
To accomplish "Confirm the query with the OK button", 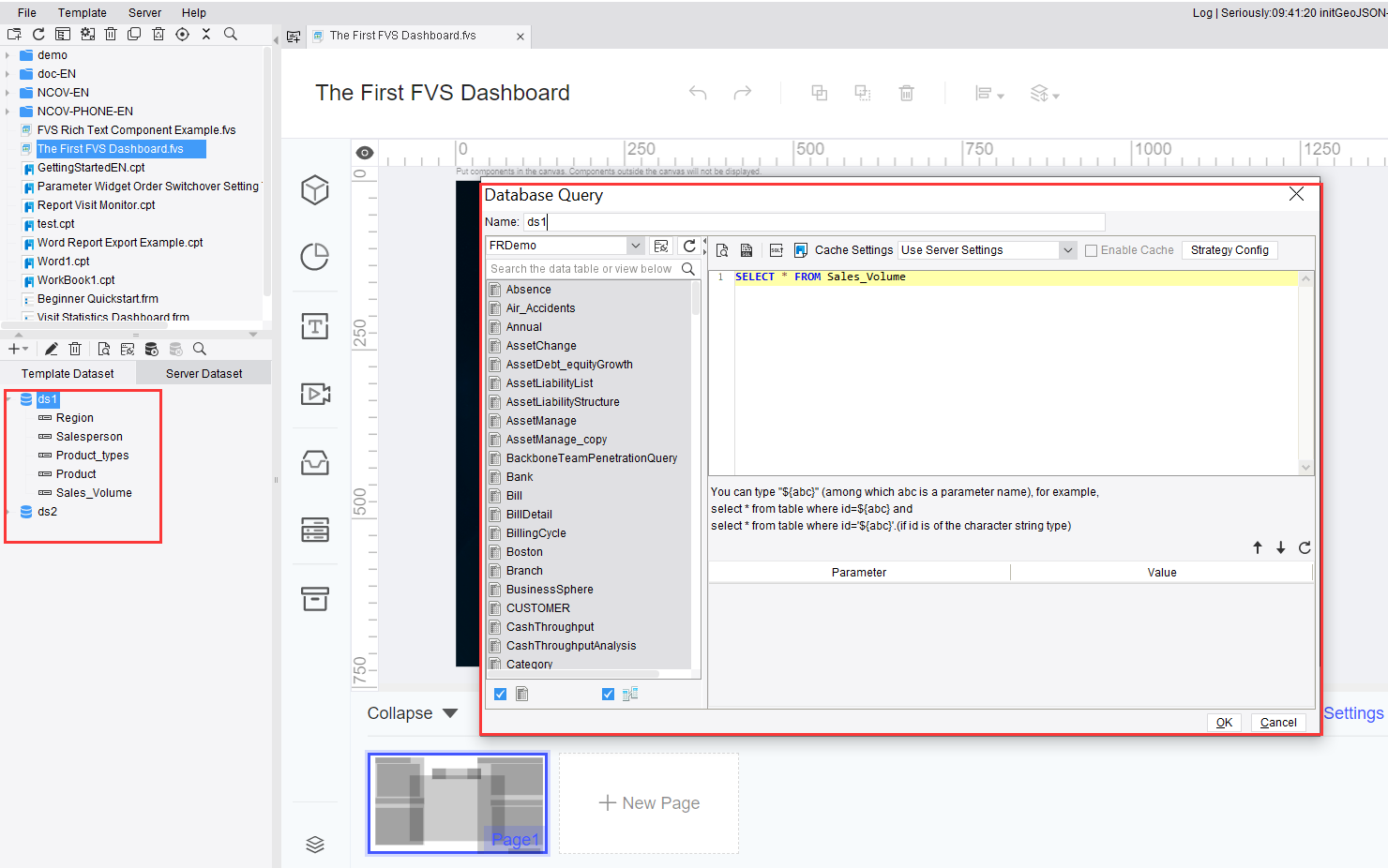I will pyautogui.click(x=1223, y=722).
